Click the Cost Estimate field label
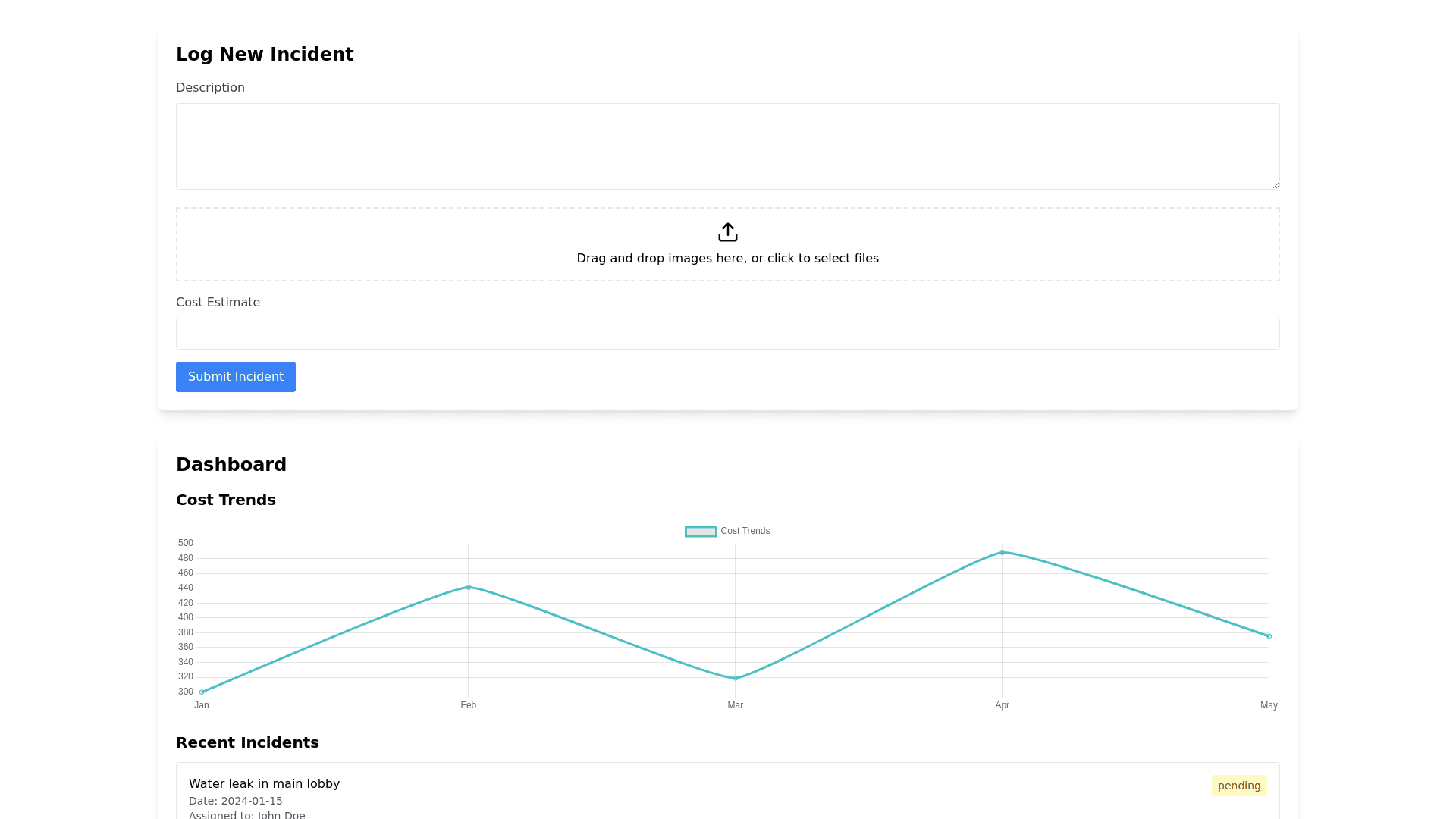This screenshot has height=819, width=1456. pyautogui.click(x=218, y=303)
